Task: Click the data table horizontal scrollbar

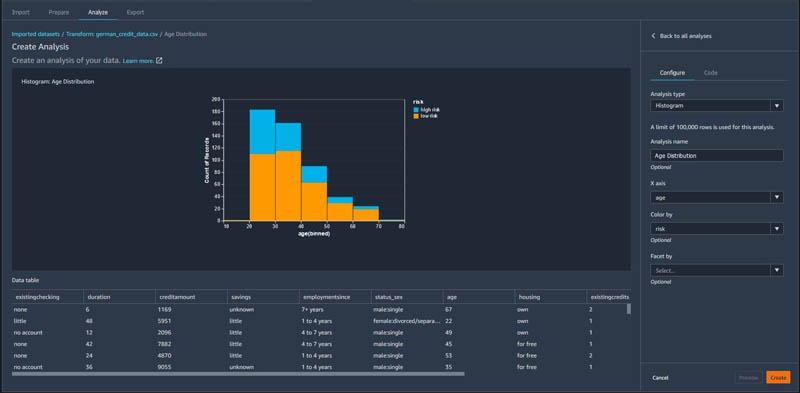Action: pos(238,374)
